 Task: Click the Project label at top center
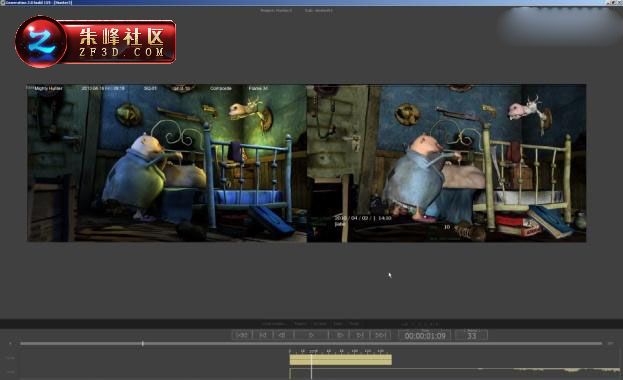276,10
